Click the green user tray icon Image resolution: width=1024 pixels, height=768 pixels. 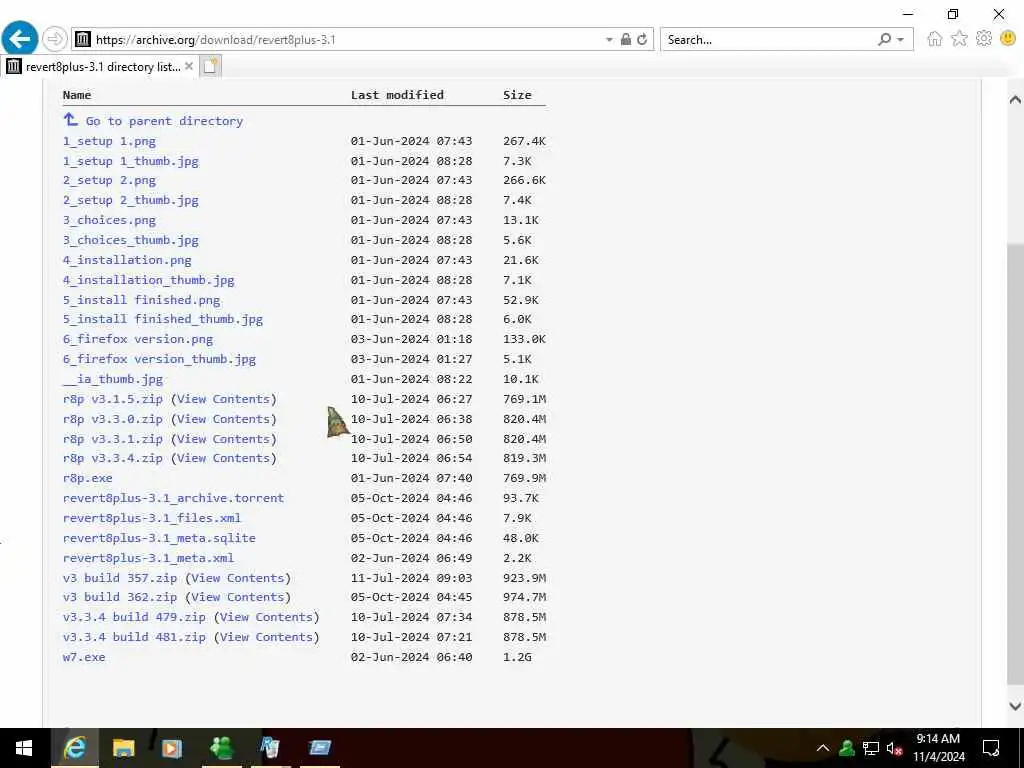coord(846,748)
